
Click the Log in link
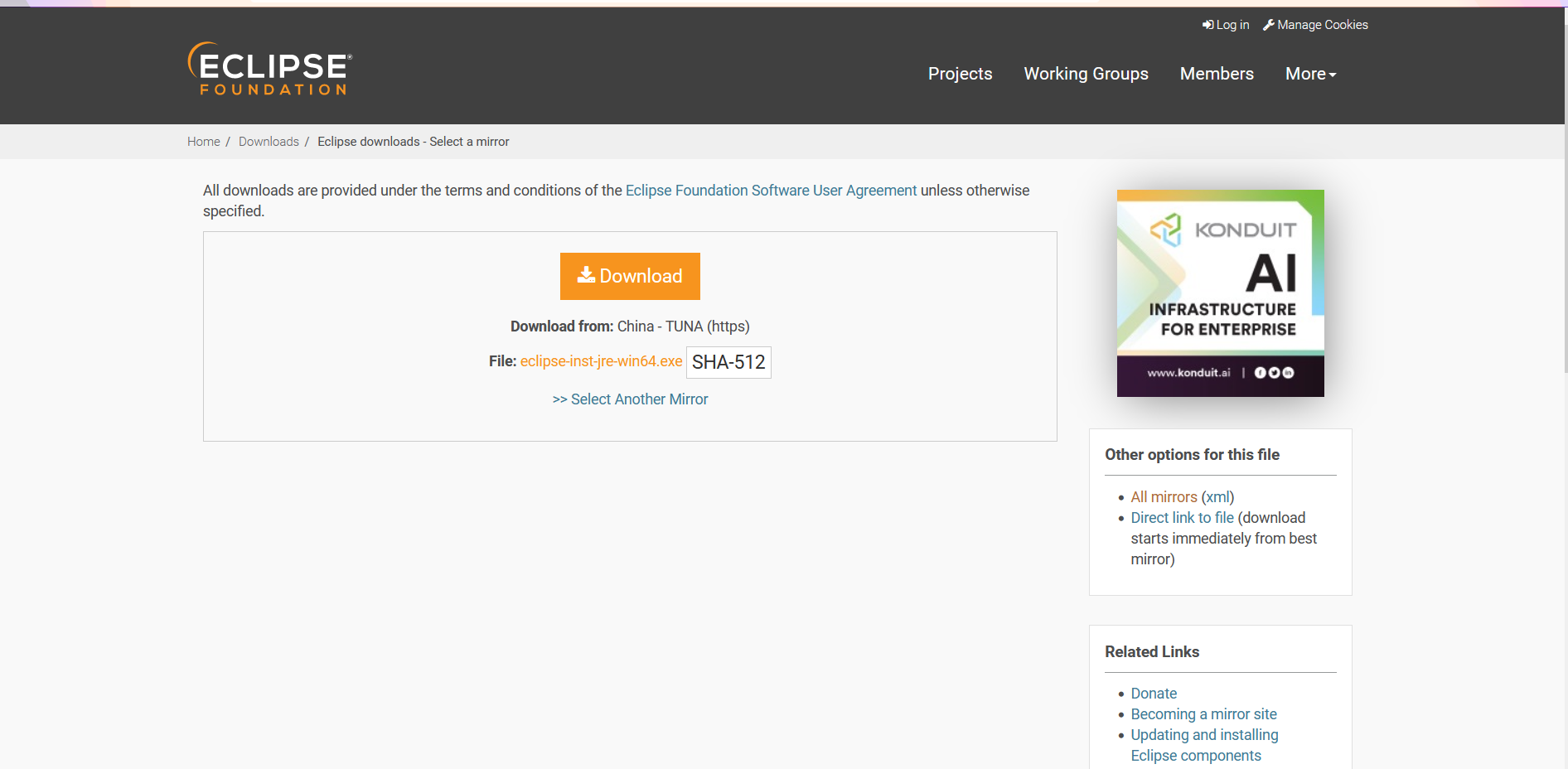point(1226,25)
